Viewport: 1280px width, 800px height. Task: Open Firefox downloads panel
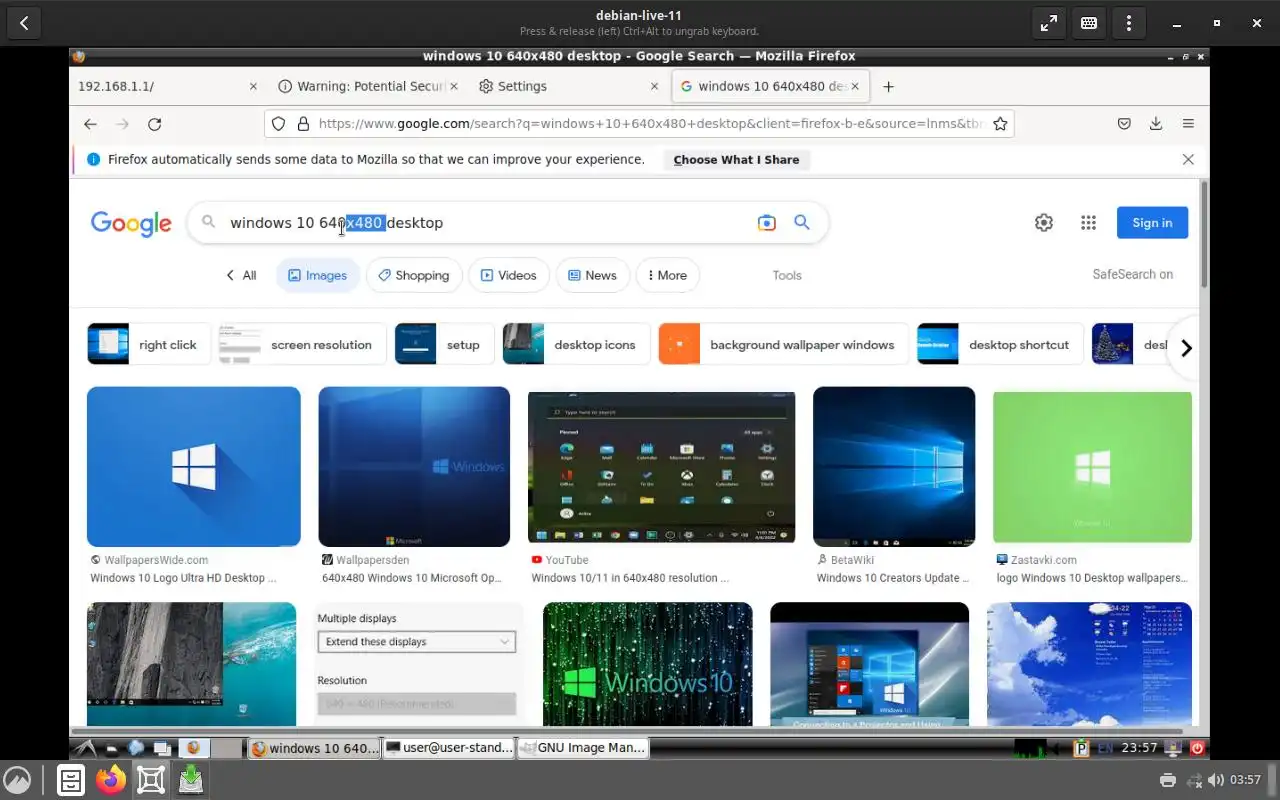(1156, 124)
